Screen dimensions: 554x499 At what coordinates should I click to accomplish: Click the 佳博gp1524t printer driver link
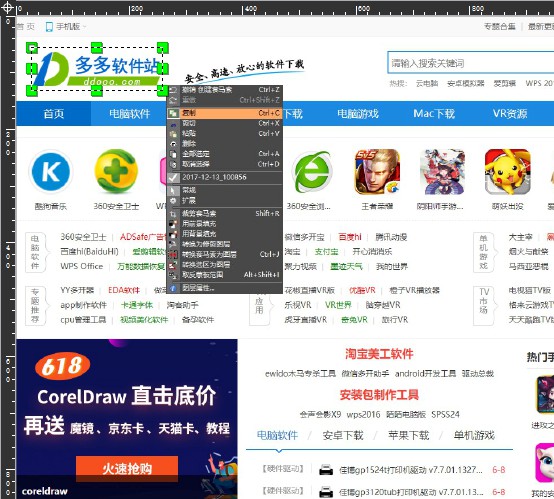(x=411, y=470)
